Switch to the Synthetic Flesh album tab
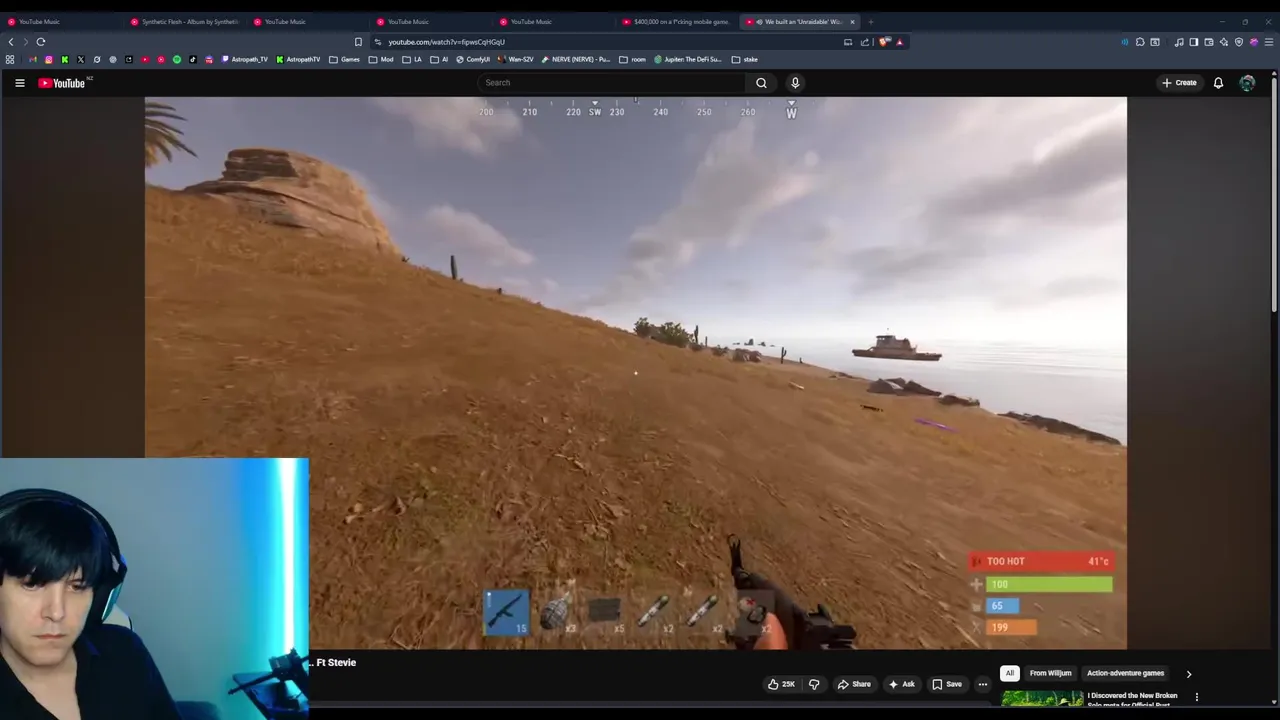 tap(185, 21)
